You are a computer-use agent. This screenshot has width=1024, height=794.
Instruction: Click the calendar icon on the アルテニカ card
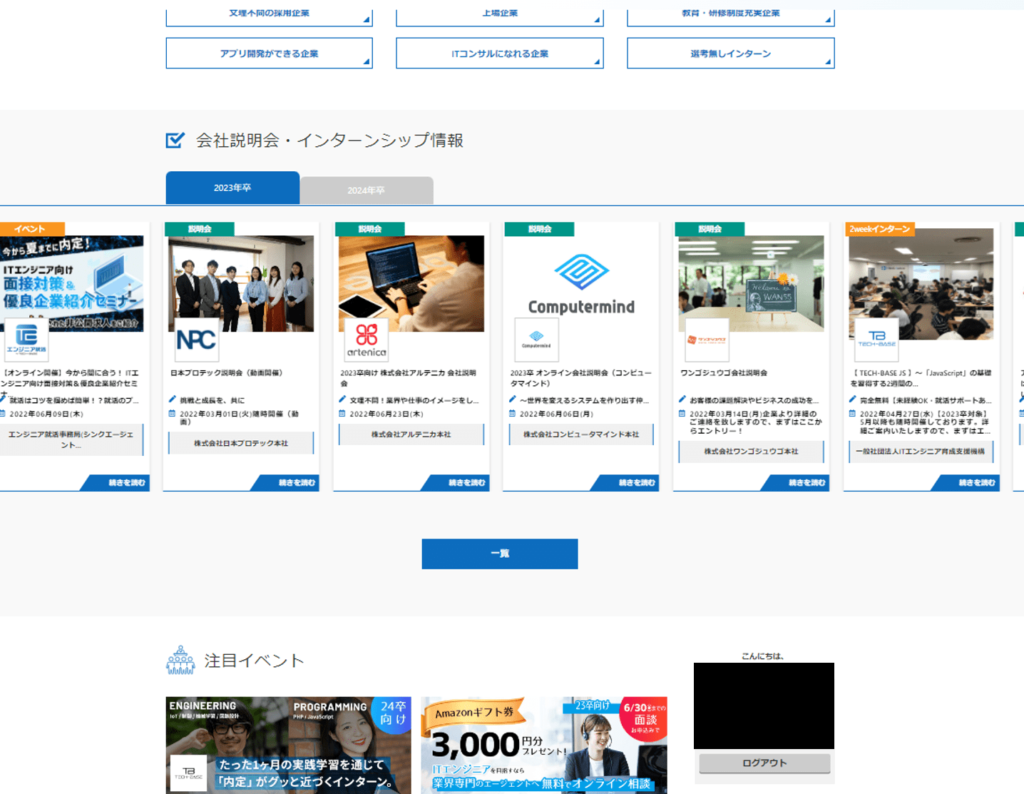[342, 414]
